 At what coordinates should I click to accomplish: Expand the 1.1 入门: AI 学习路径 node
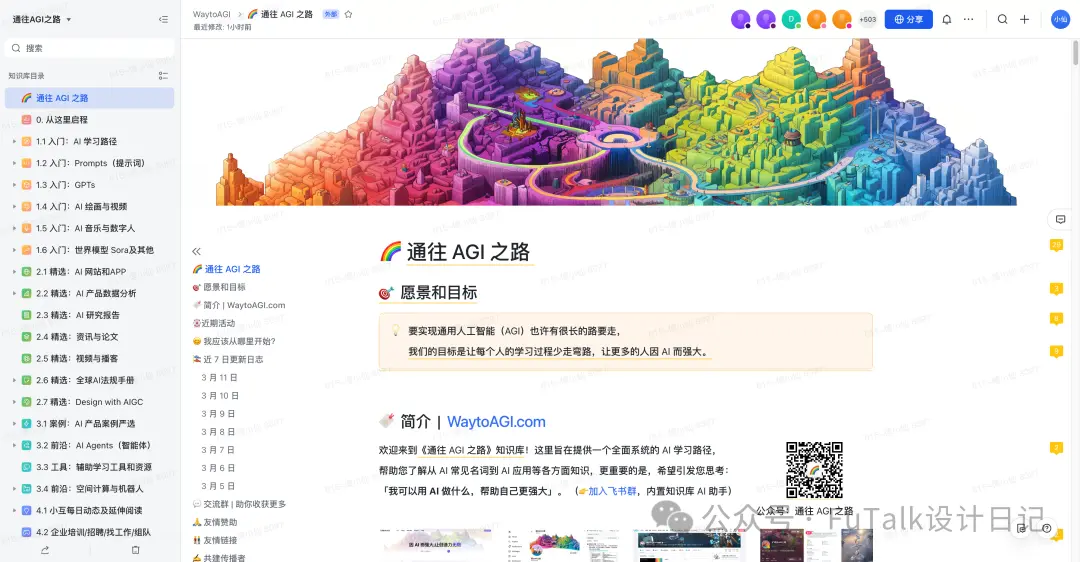coord(14,141)
